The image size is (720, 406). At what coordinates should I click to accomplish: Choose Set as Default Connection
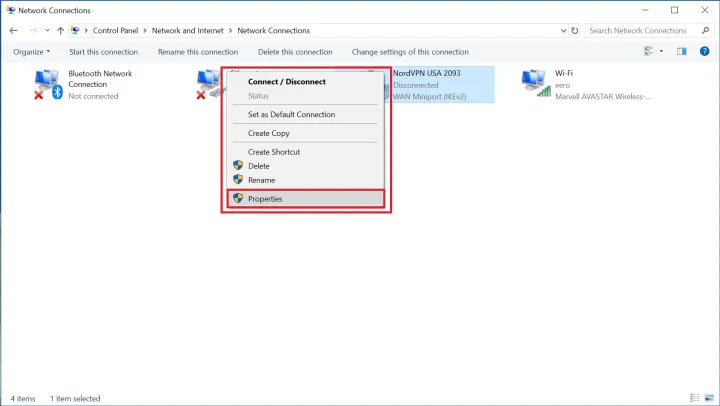tap(291, 114)
